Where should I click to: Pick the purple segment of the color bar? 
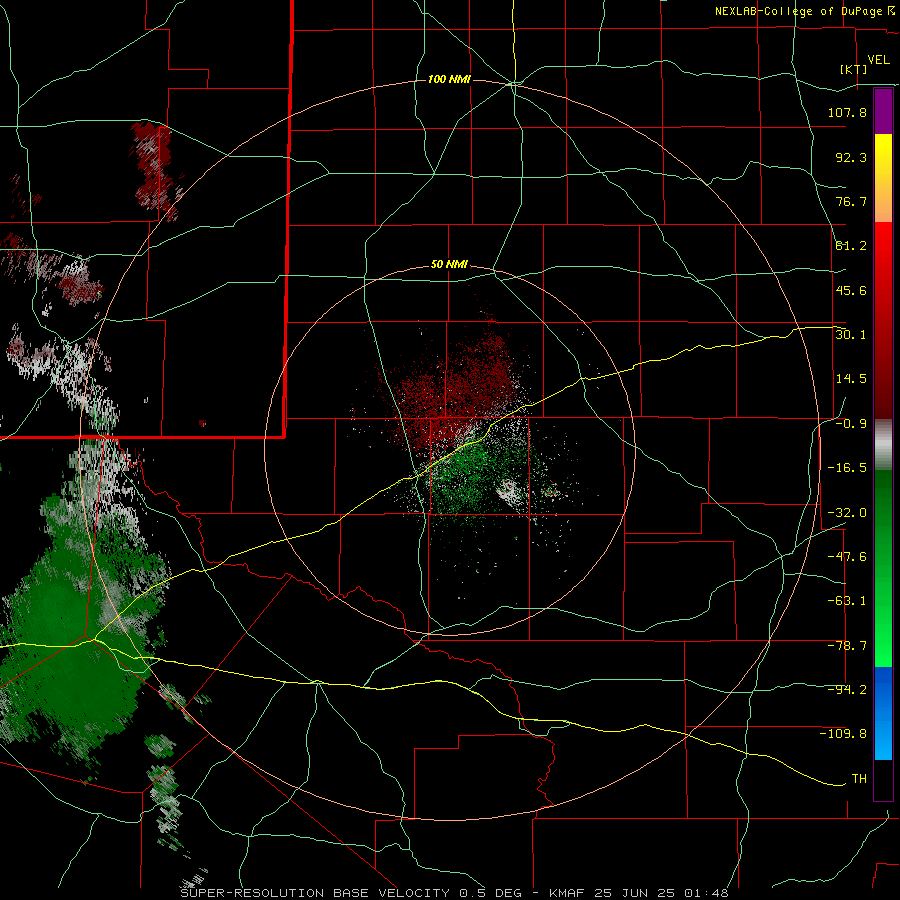tap(883, 111)
